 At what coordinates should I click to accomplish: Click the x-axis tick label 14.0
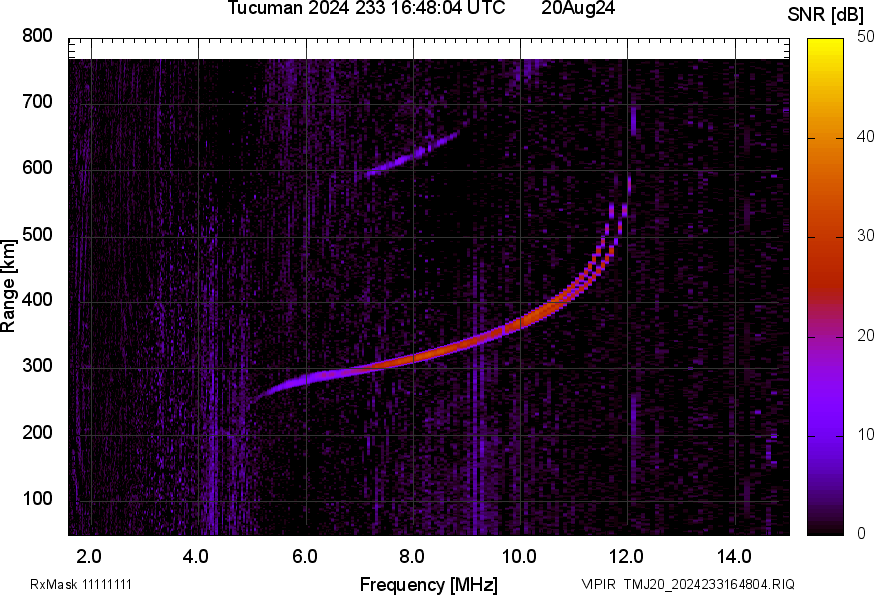[734, 556]
